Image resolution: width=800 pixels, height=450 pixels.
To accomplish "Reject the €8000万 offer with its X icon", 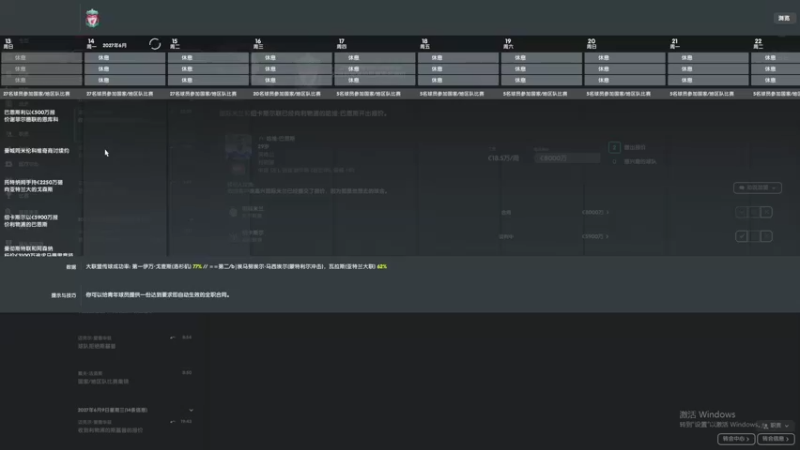I will pyautogui.click(x=766, y=212).
